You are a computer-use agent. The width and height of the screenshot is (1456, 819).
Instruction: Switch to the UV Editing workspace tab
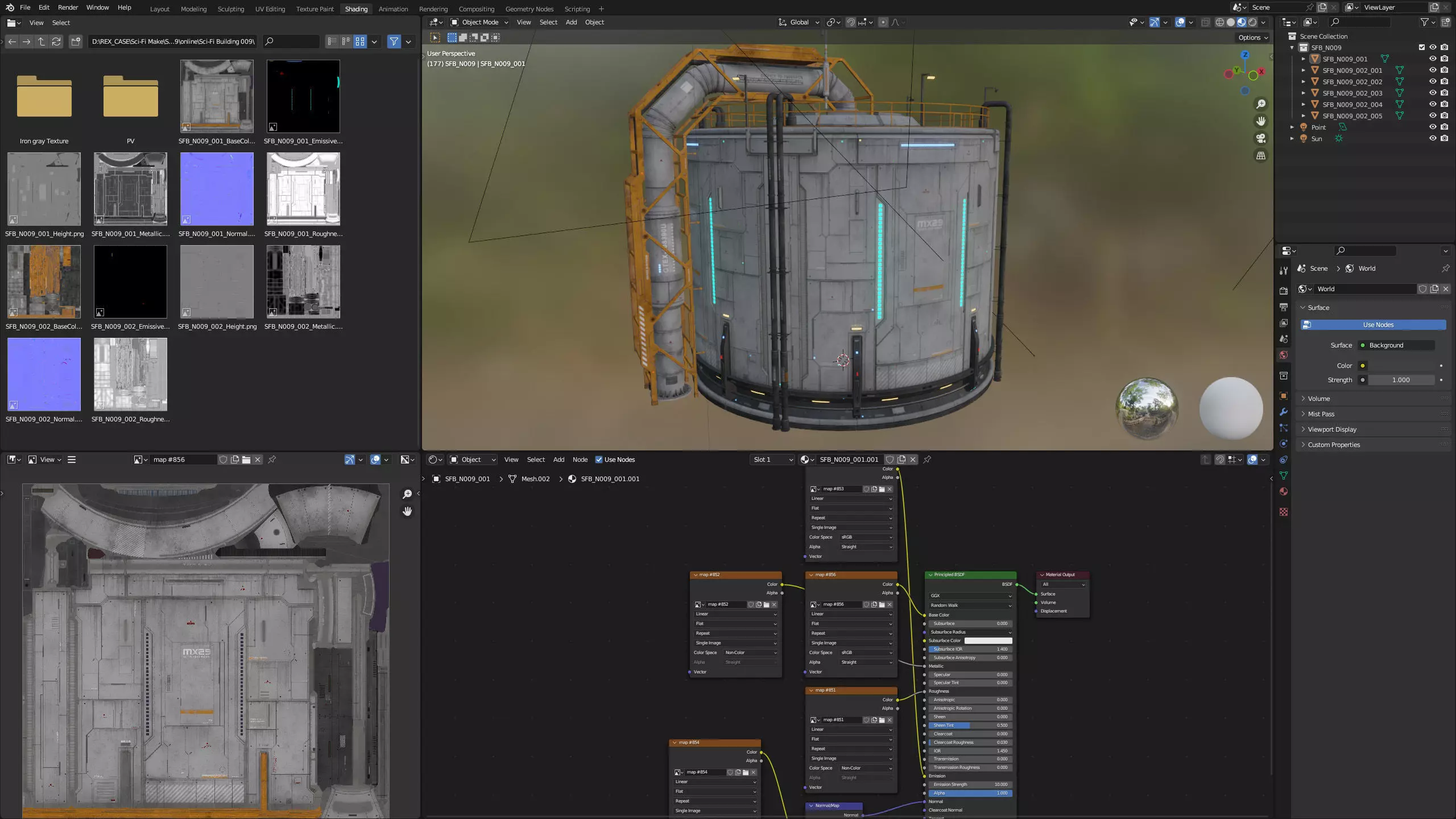tap(270, 9)
